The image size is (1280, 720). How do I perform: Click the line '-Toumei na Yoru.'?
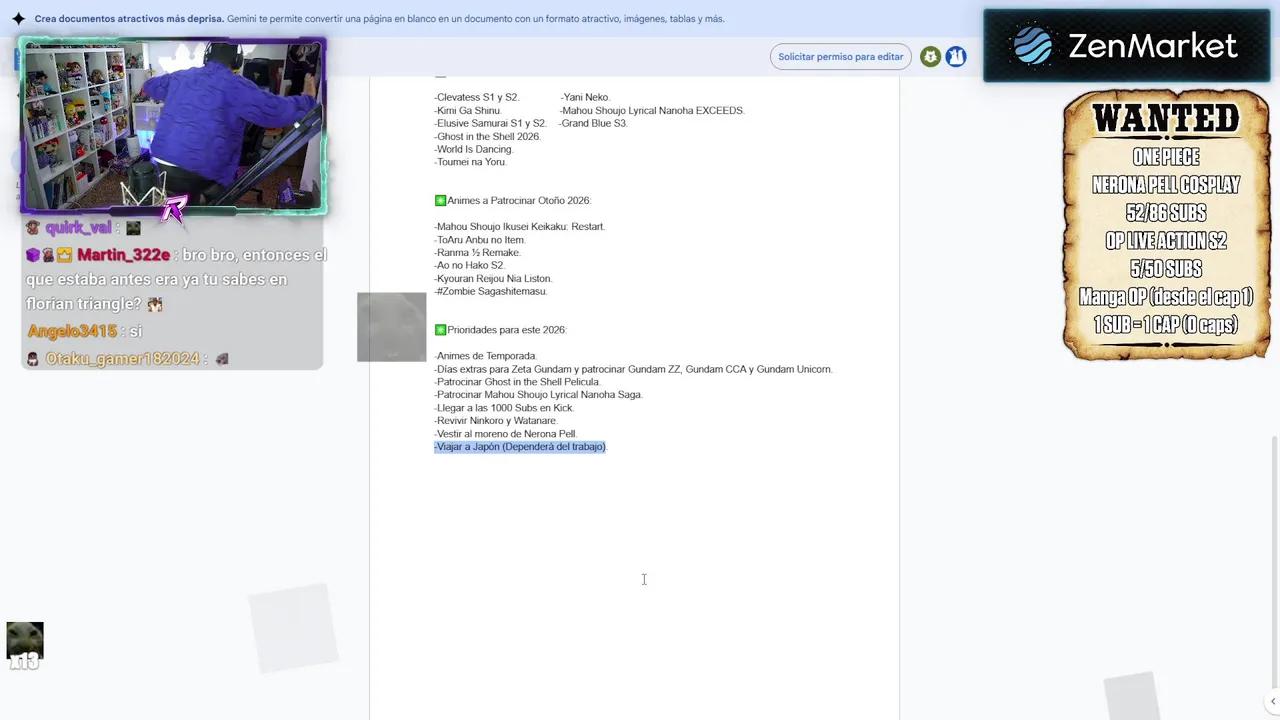pyautogui.click(x=471, y=163)
